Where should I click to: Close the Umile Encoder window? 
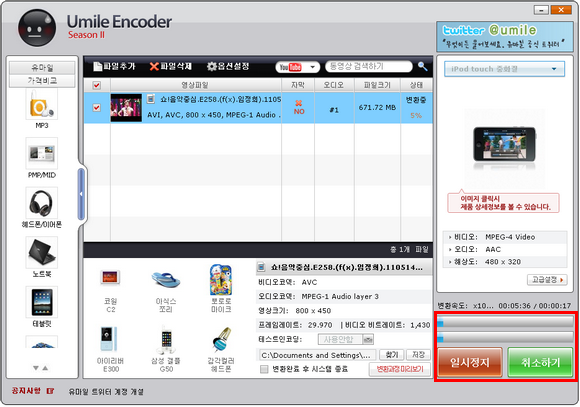click(x=561, y=10)
